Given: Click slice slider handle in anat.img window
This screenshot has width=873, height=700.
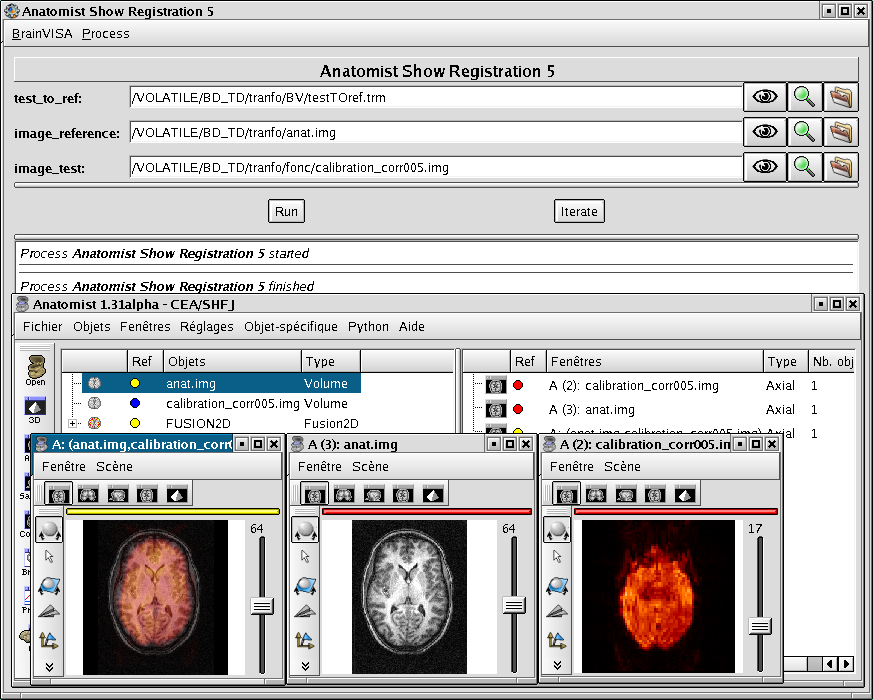Looking at the screenshot, I should (514, 605).
